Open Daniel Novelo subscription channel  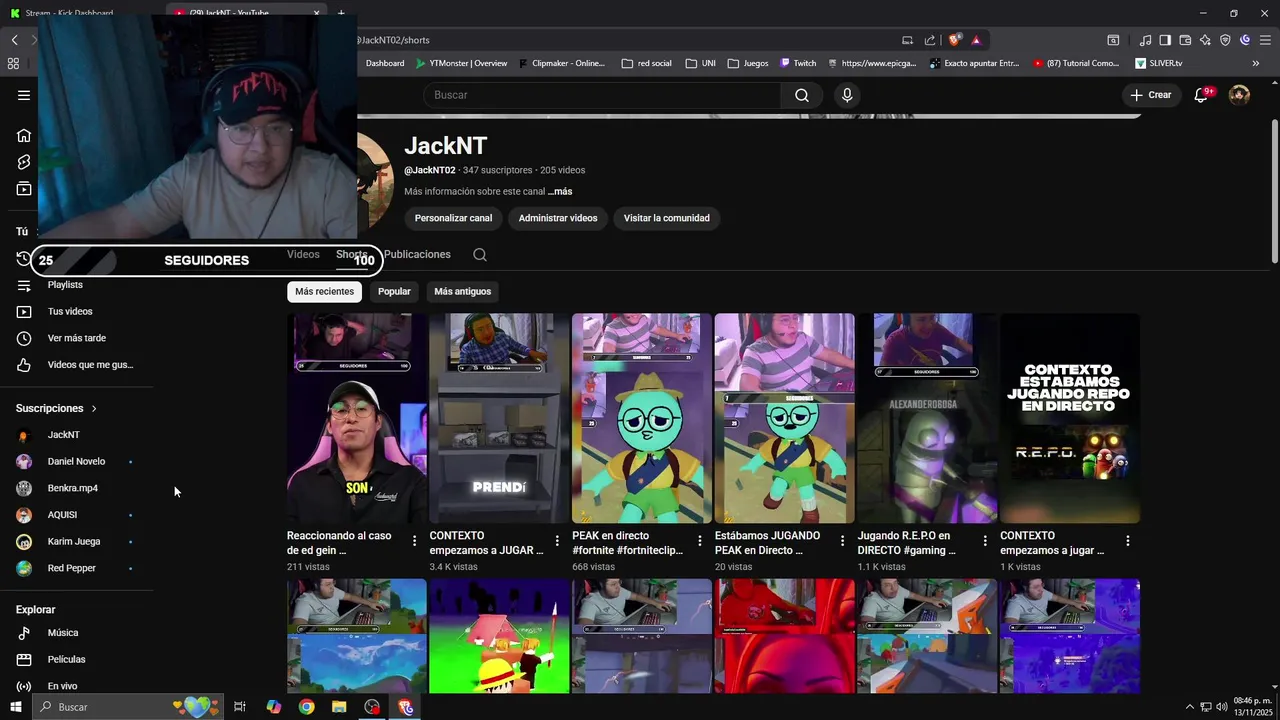click(x=77, y=461)
